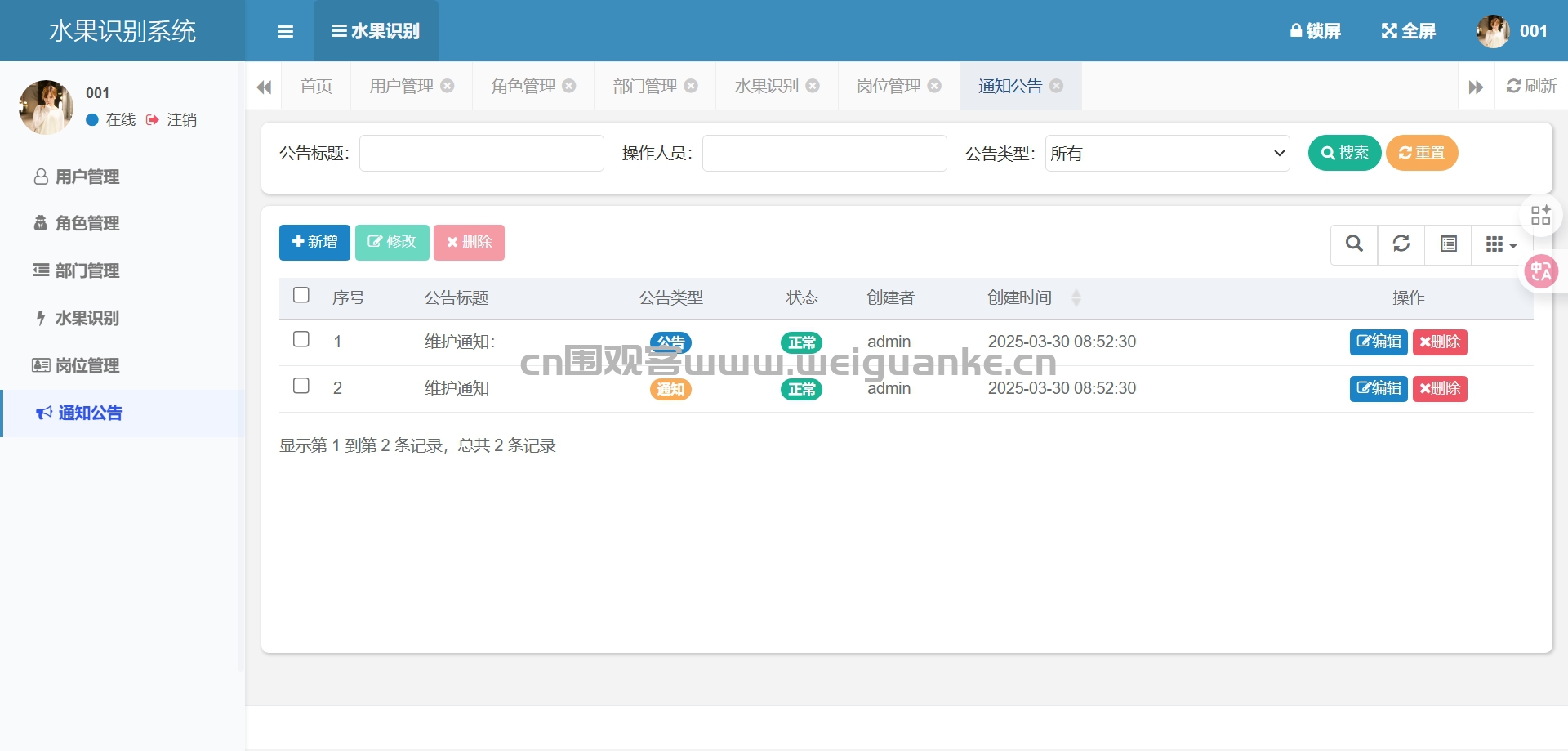
Task: Click the 修改 edit toolbar button
Action: pos(392,243)
